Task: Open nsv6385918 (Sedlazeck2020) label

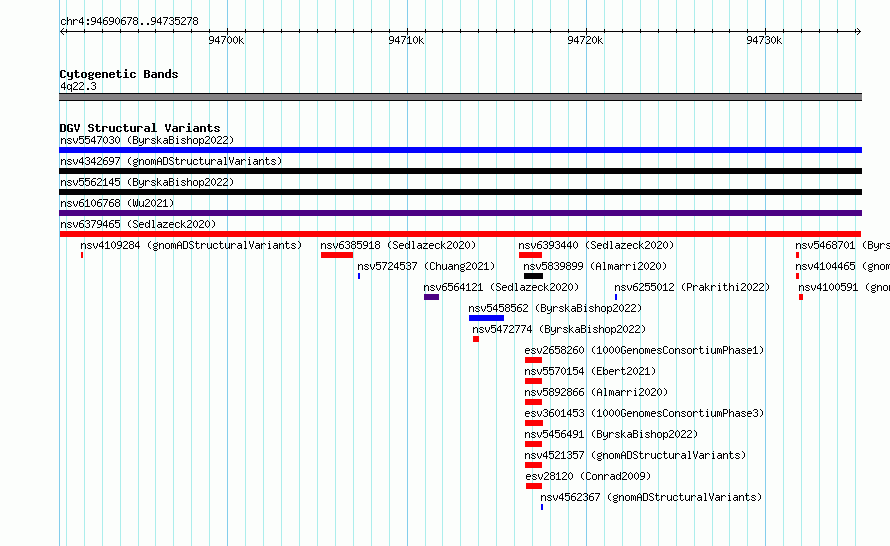Action: (398, 245)
